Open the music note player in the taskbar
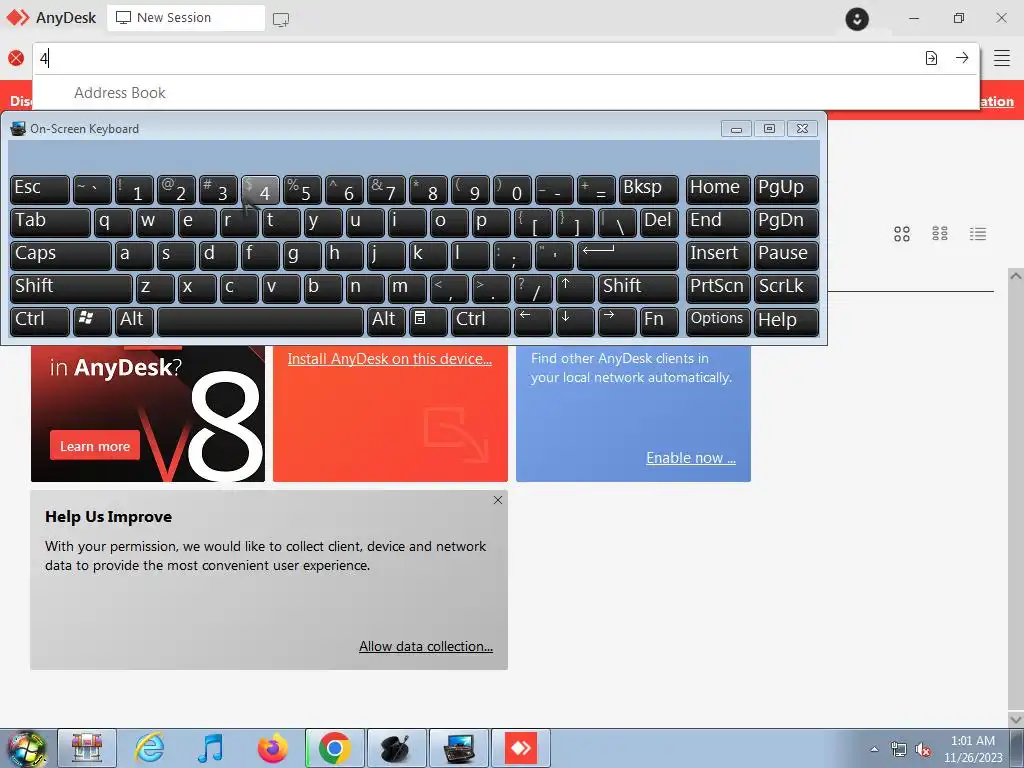1024x768 pixels. (x=210, y=748)
